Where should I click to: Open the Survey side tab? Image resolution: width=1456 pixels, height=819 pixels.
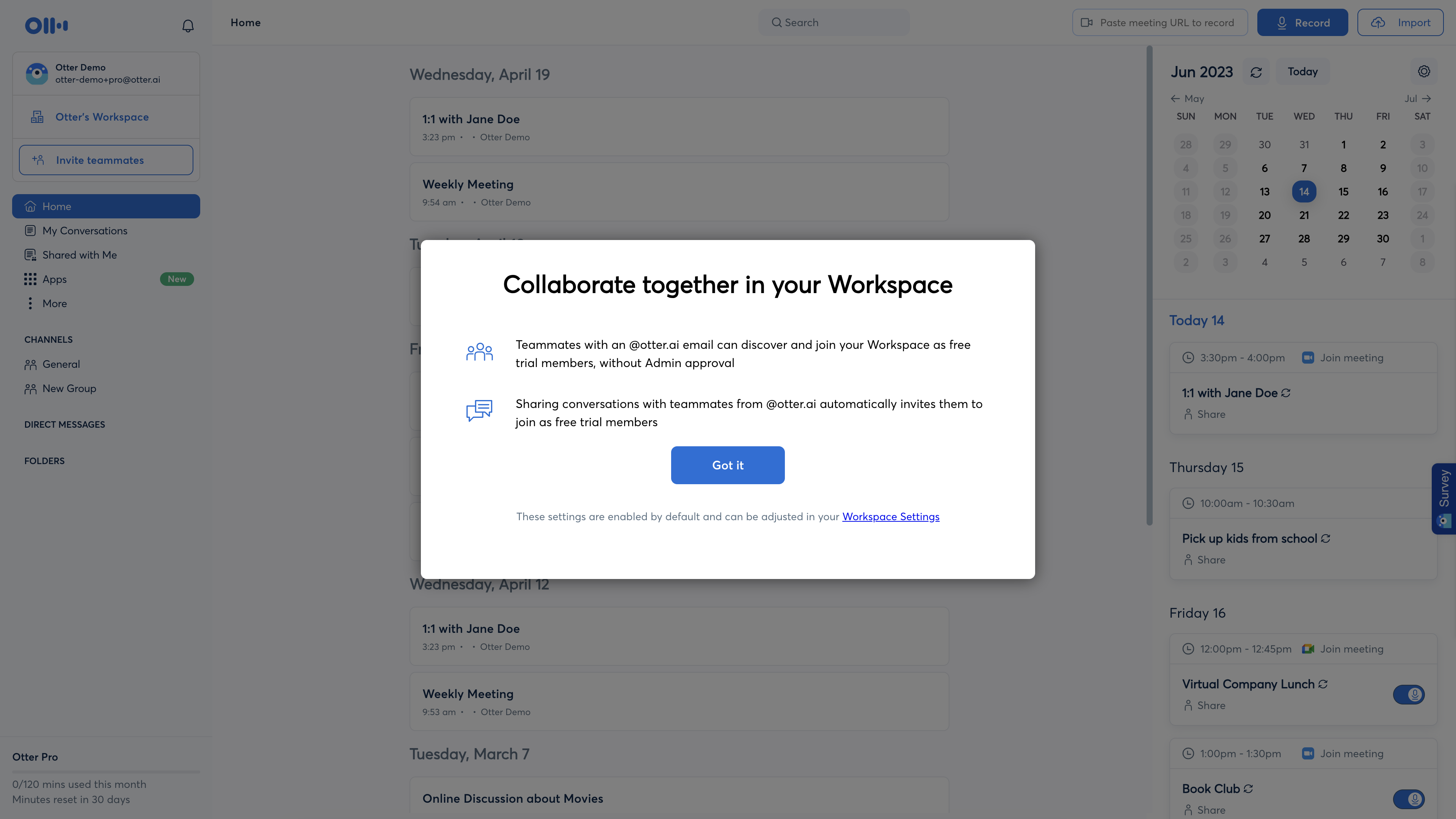click(x=1444, y=499)
